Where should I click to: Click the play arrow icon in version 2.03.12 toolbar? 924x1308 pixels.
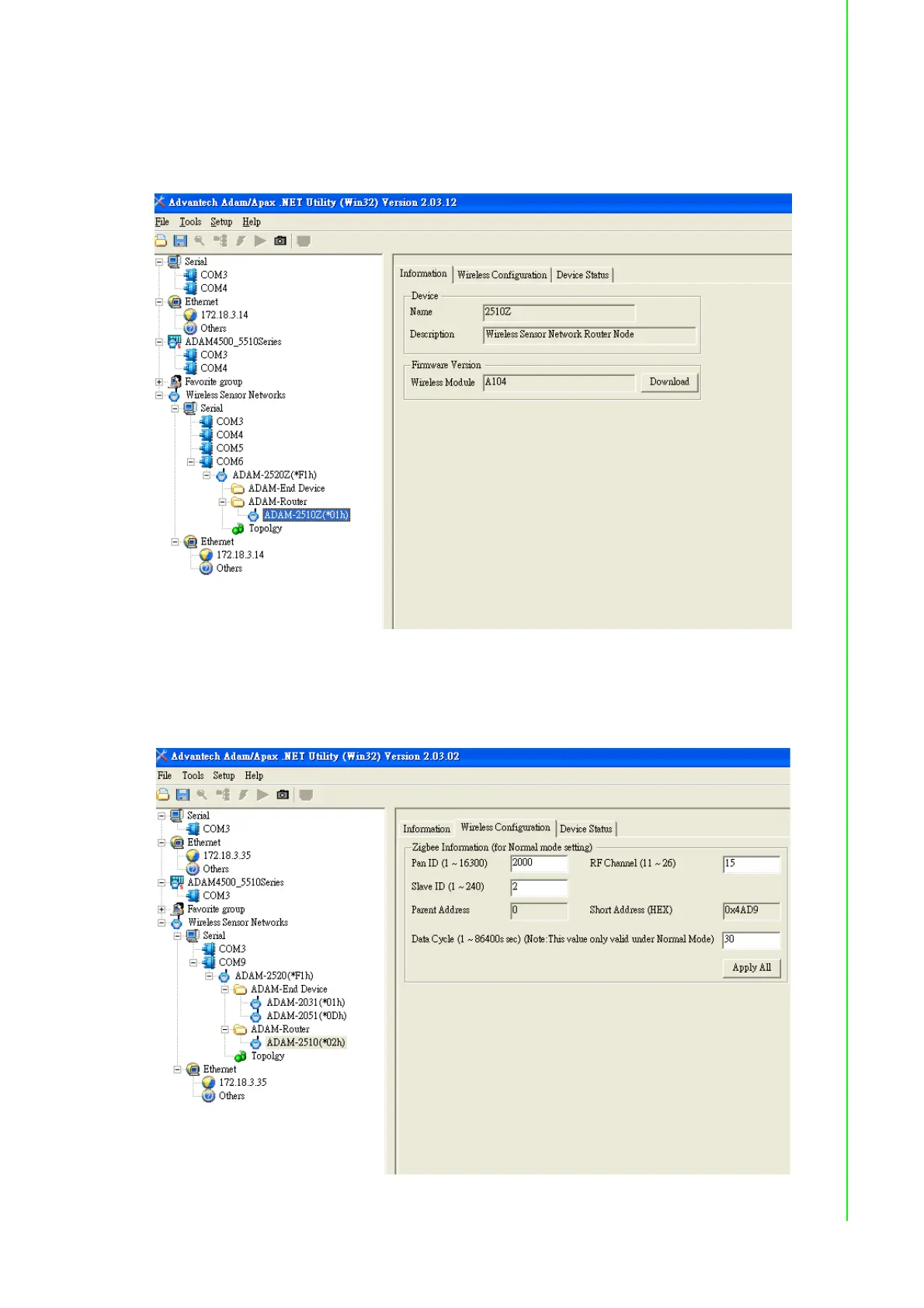[260, 241]
